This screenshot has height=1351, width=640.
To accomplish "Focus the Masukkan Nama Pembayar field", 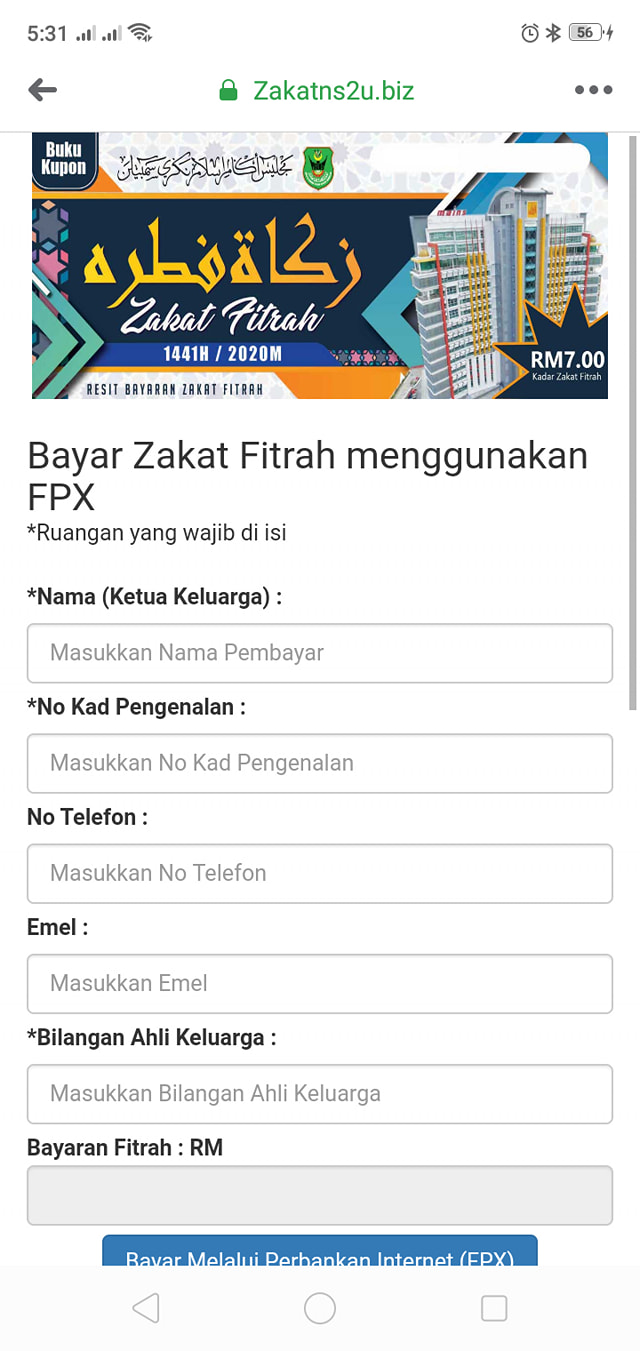I will click(320, 653).
